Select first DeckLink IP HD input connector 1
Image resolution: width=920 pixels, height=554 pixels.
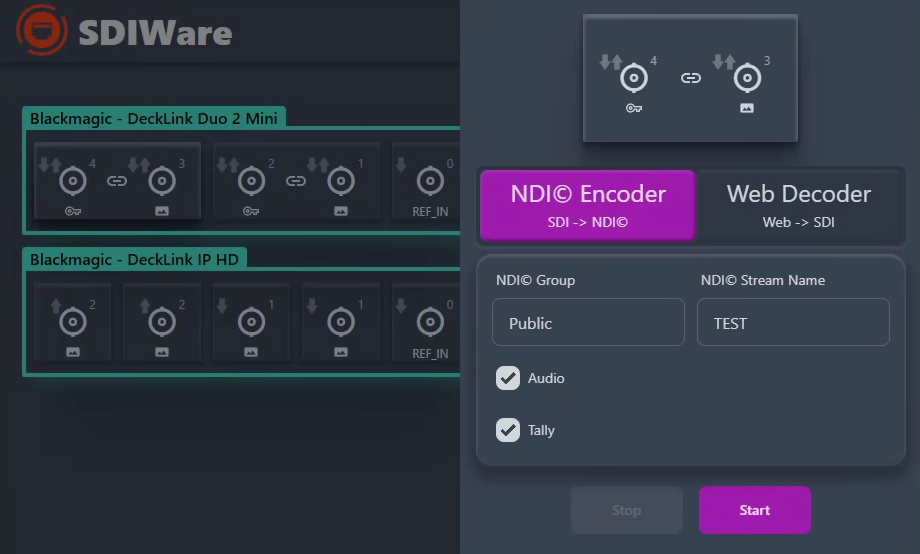251,322
